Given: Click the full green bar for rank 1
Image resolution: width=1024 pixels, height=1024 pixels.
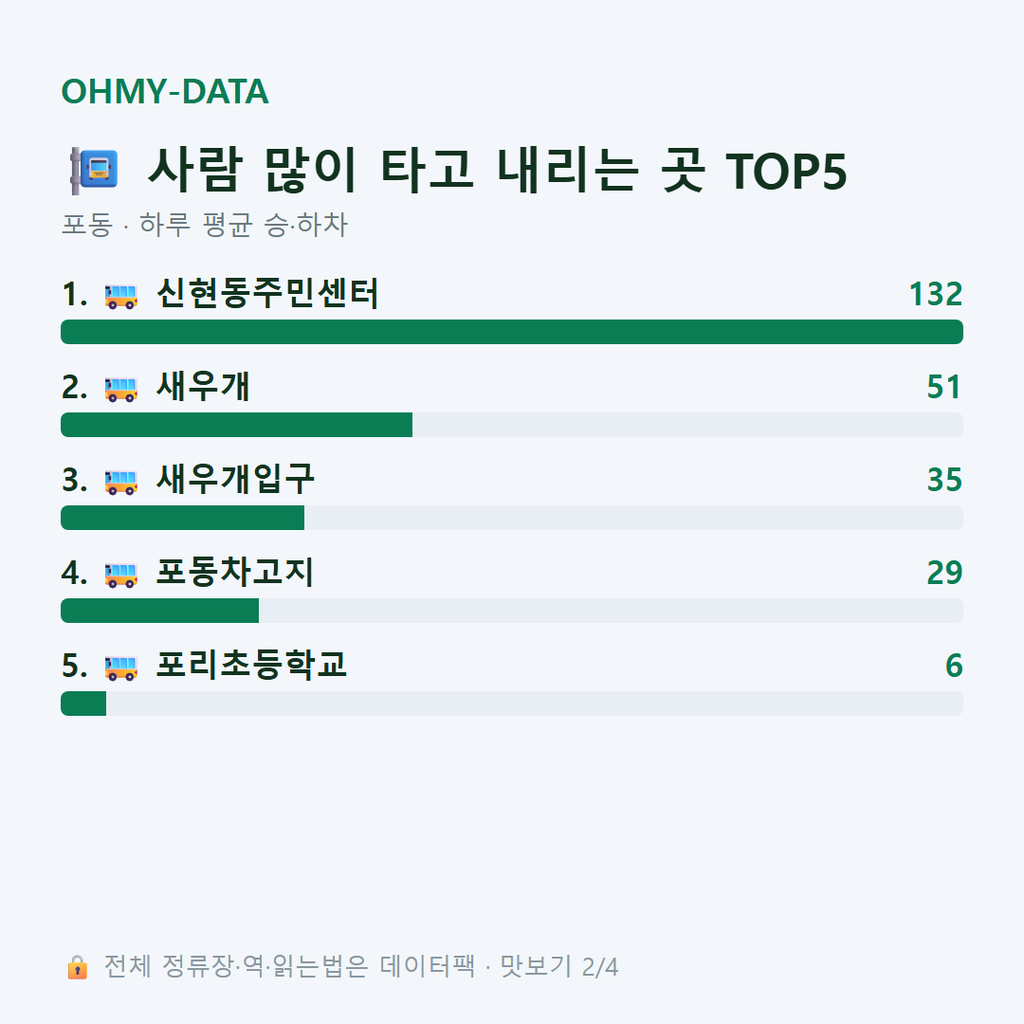Looking at the screenshot, I should [x=512, y=332].
